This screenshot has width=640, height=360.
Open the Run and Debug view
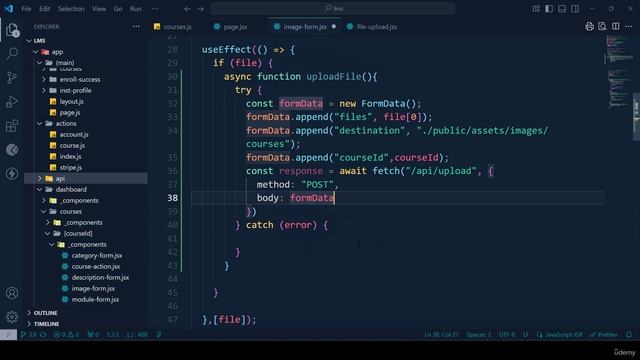coord(12,101)
